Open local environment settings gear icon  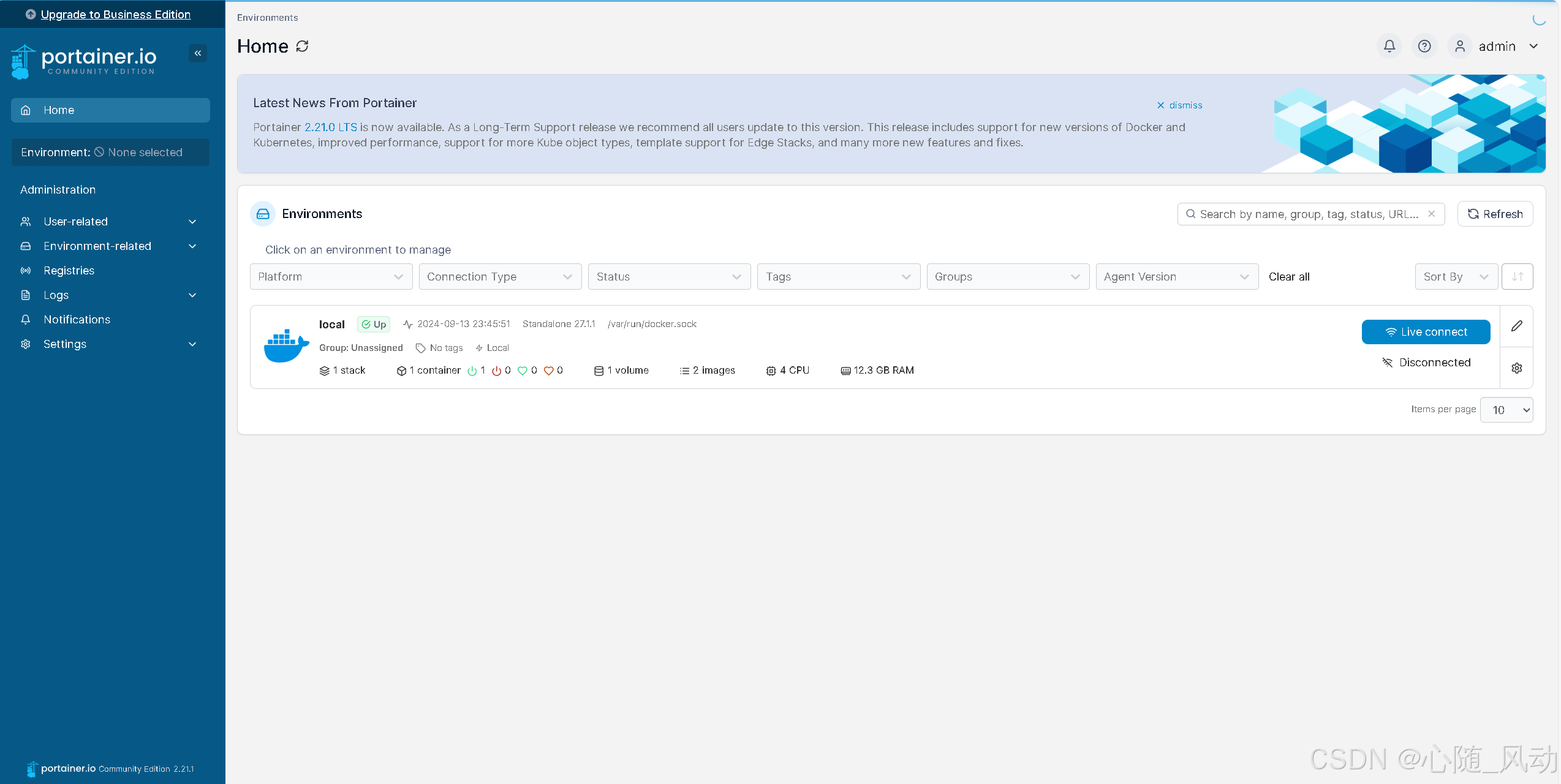1516,368
